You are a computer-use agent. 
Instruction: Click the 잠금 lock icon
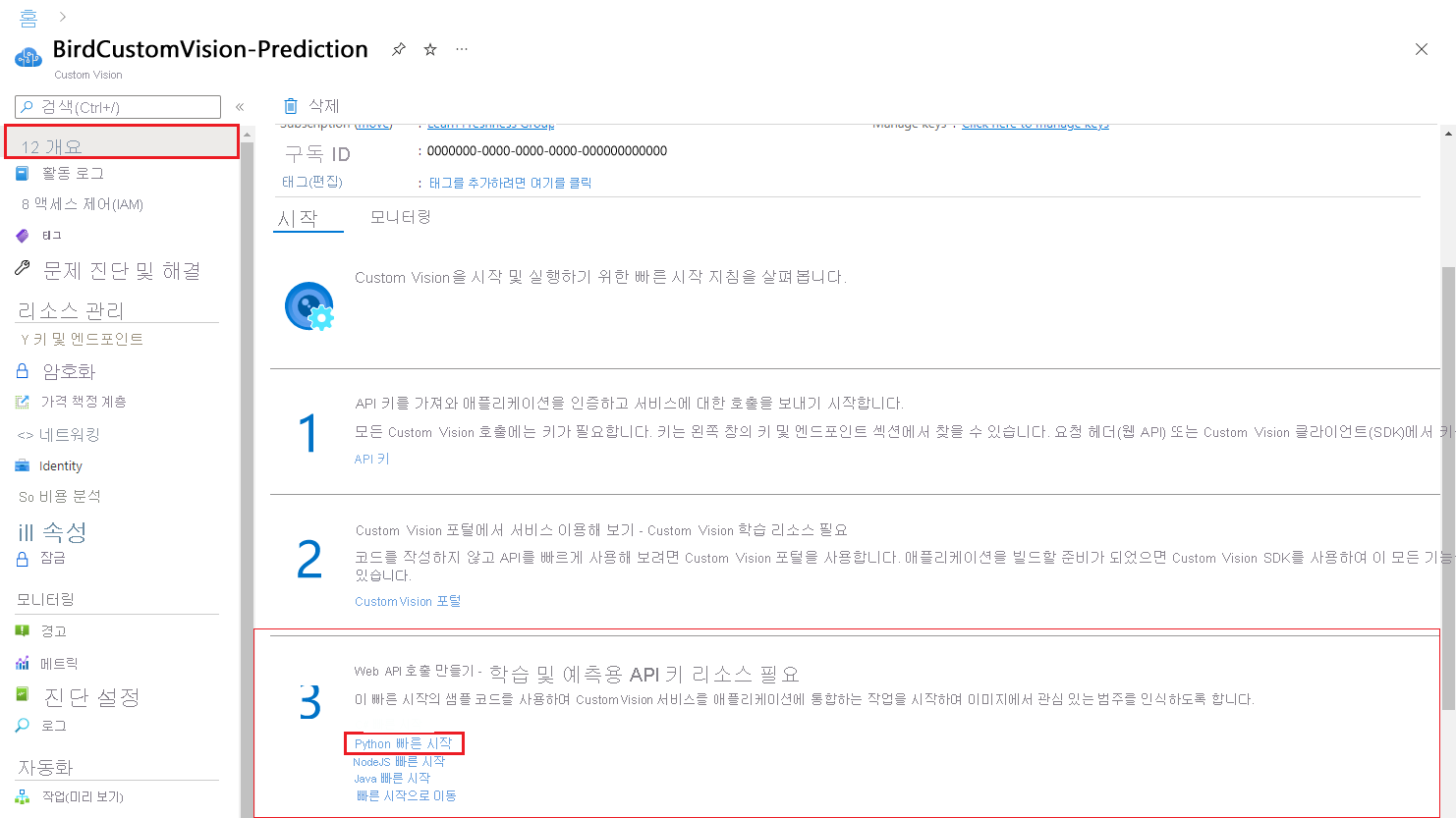(x=23, y=559)
